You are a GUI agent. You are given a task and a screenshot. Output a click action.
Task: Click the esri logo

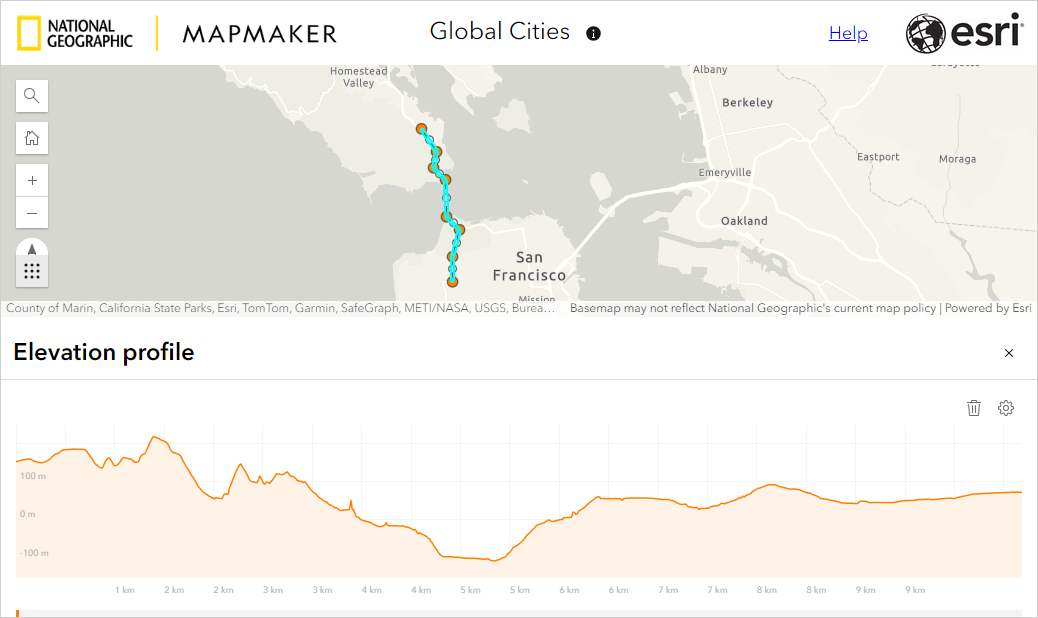(x=963, y=32)
